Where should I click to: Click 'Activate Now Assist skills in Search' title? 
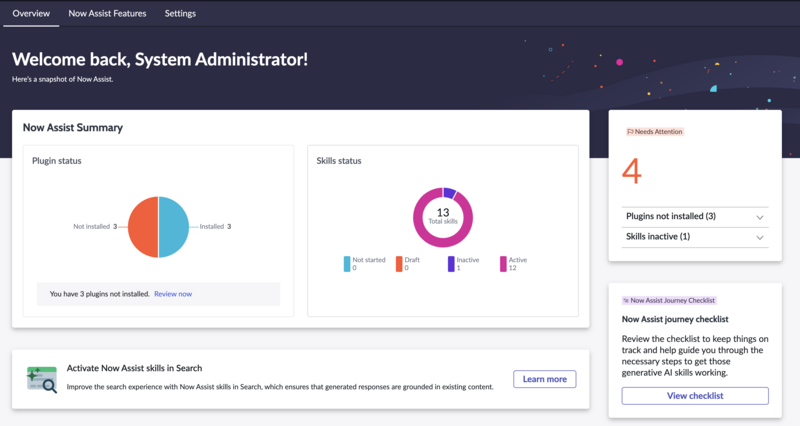point(134,368)
